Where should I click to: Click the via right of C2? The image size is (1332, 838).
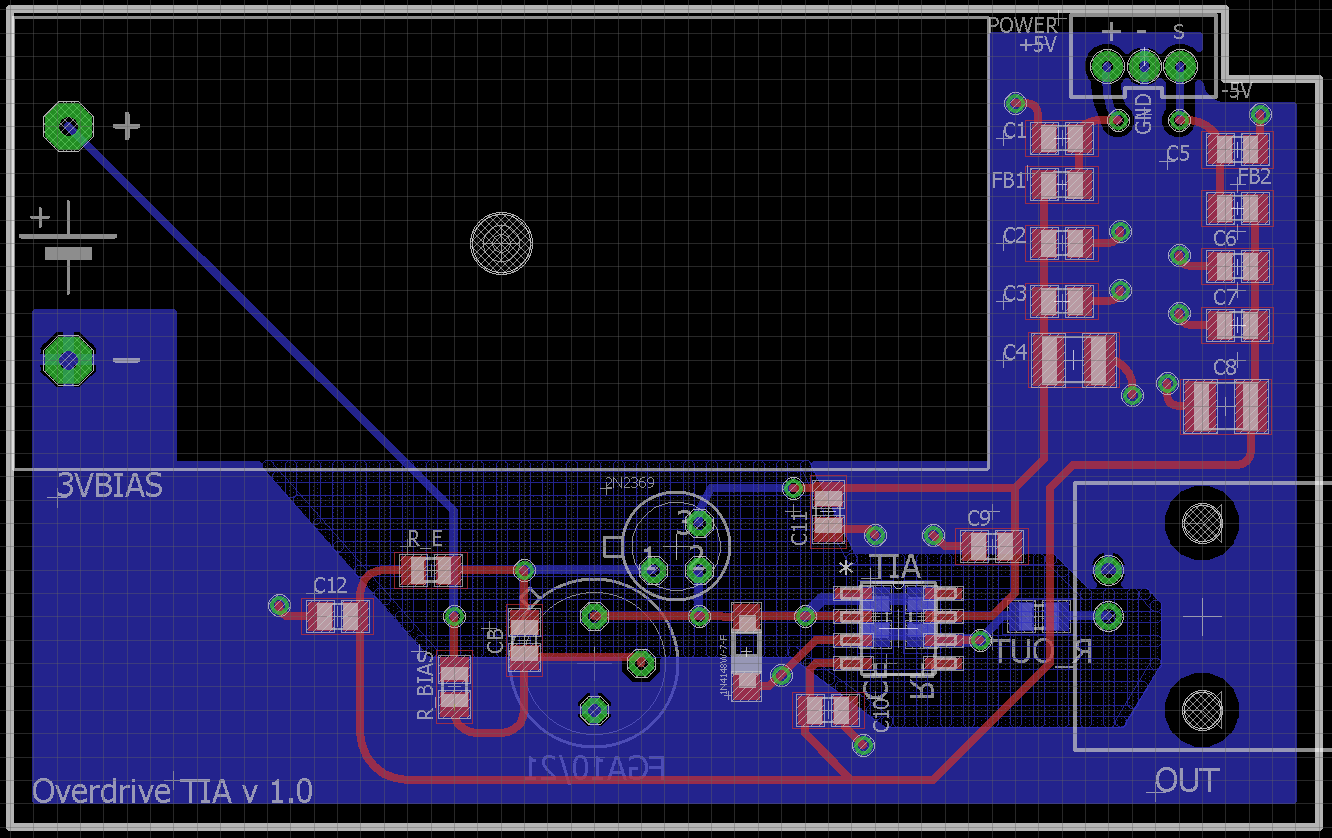(1121, 232)
